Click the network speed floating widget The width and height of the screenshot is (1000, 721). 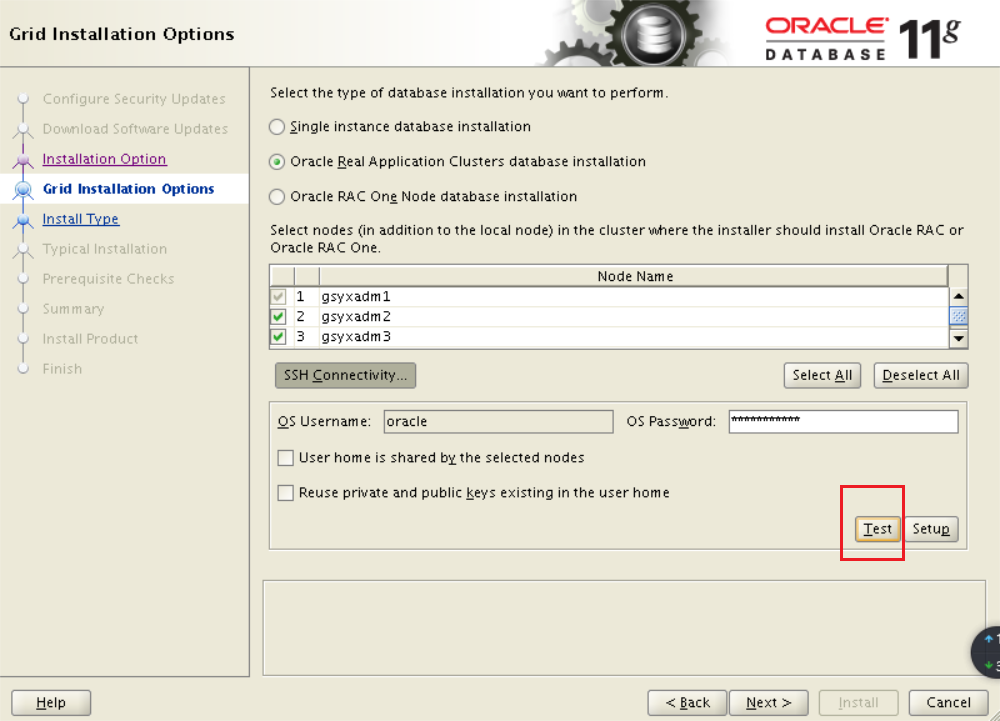click(986, 652)
